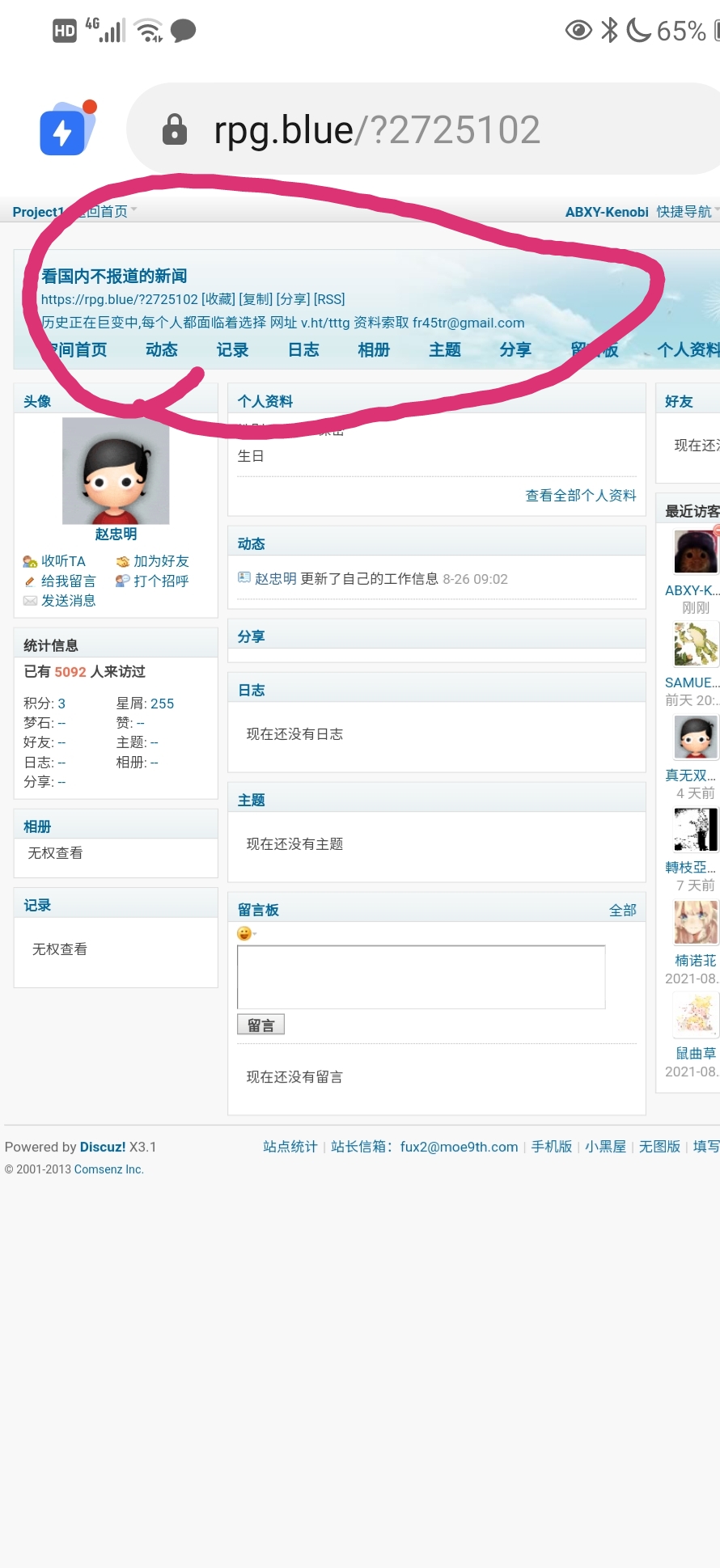Click the 星屑 value 255
Image resolution: width=720 pixels, height=1568 pixels.
(x=162, y=704)
